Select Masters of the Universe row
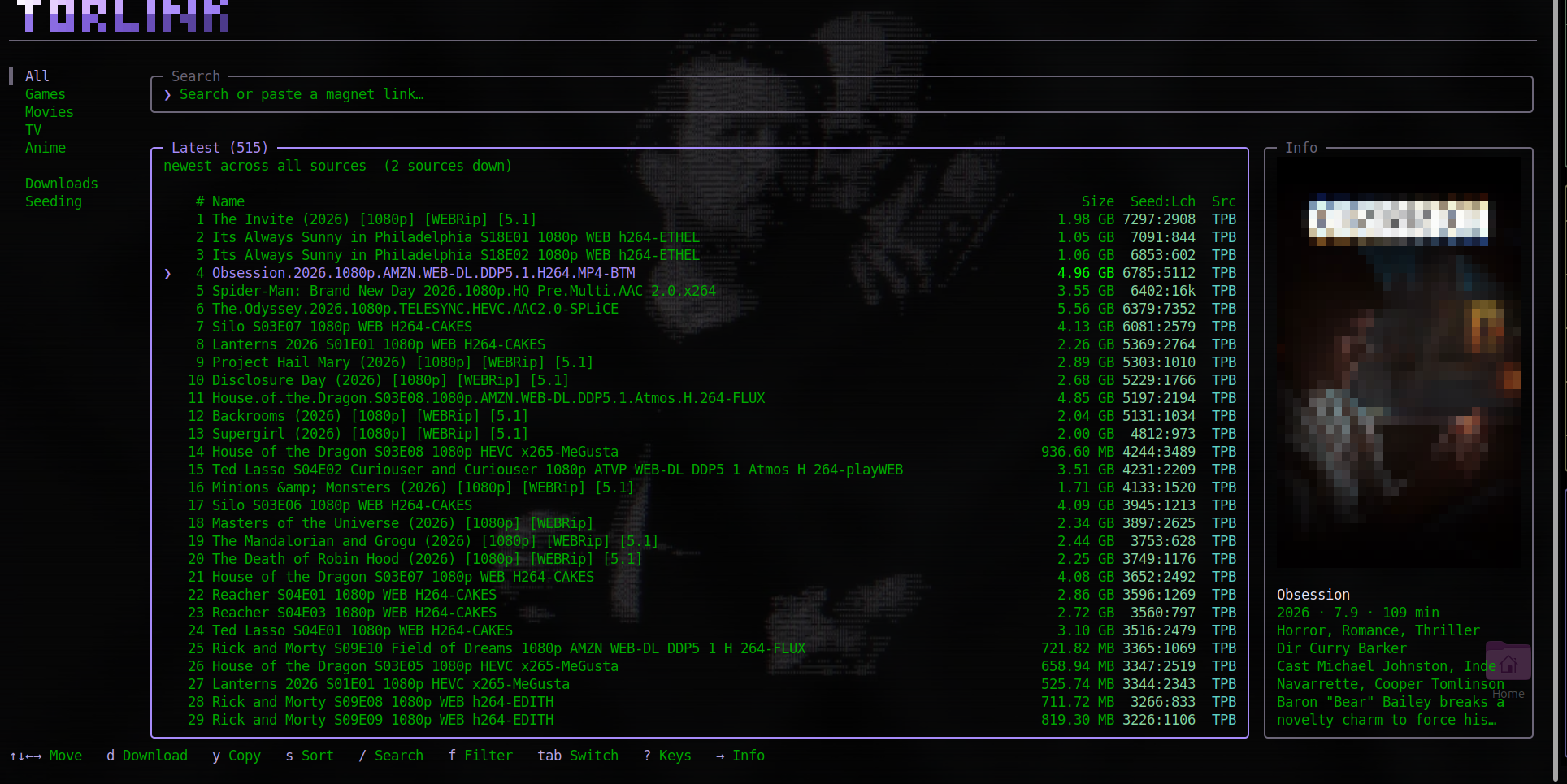 point(700,523)
